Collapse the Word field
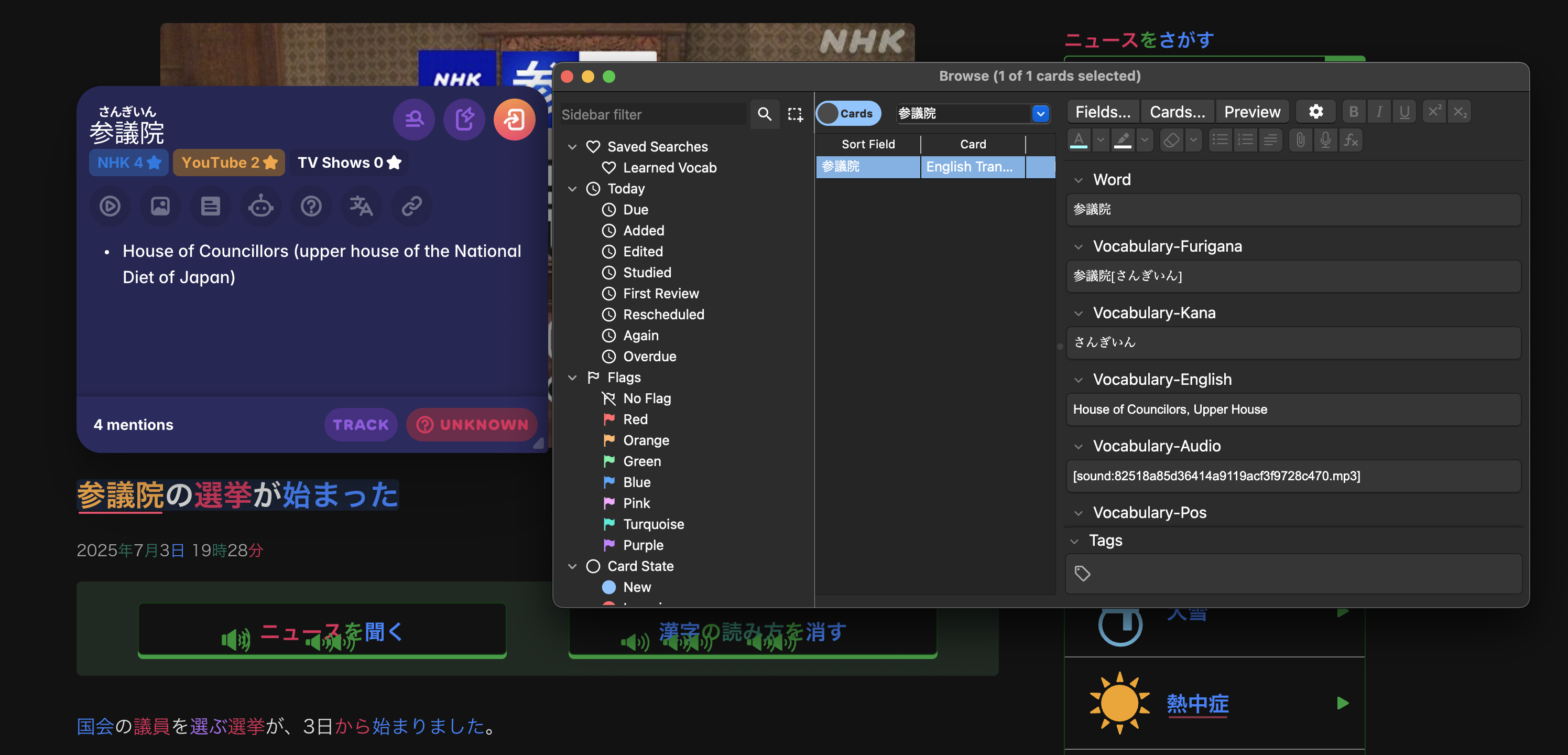 pyautogui.click(x=1079, y=180)
